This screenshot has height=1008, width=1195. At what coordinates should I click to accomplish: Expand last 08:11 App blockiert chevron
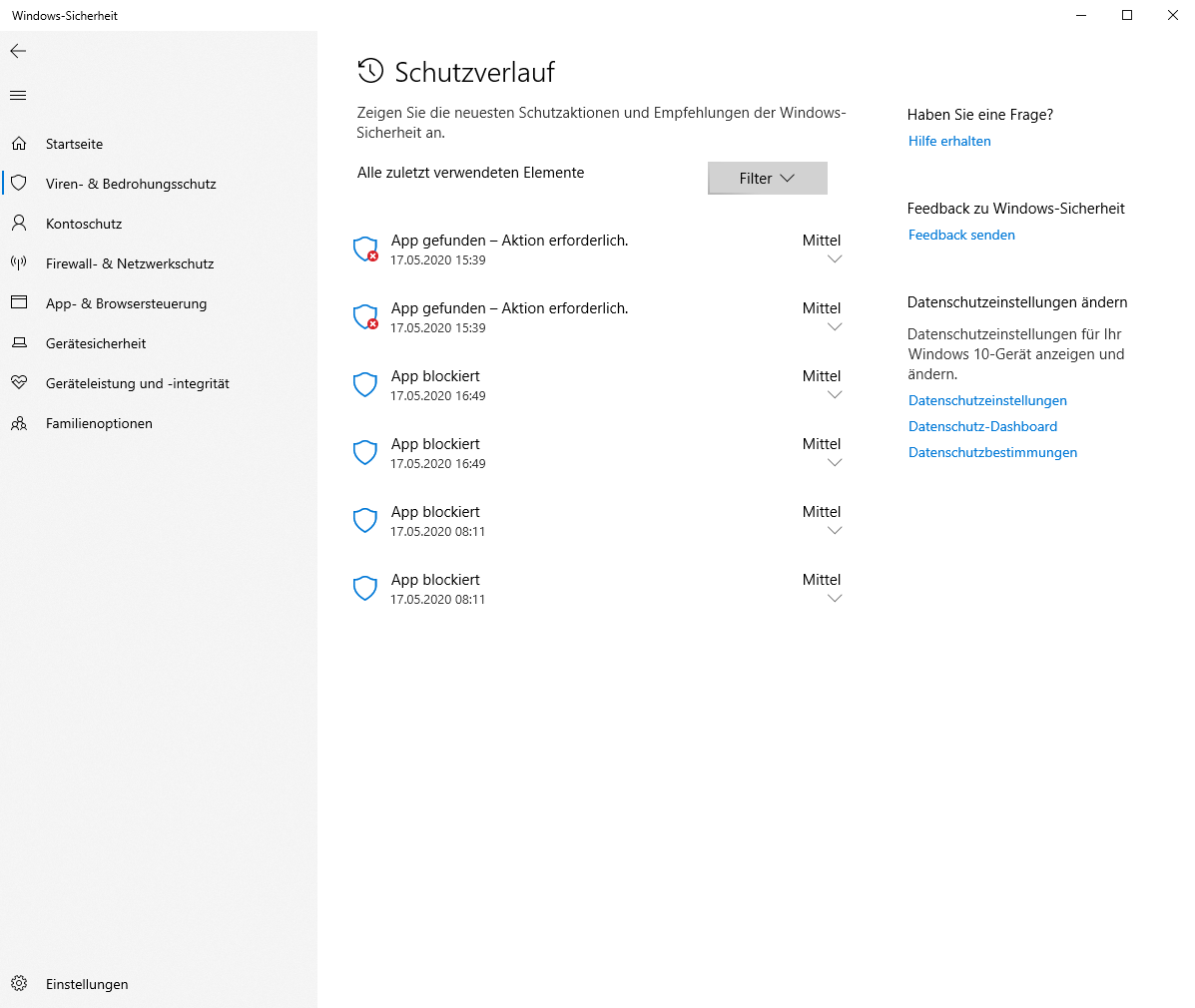835,599
